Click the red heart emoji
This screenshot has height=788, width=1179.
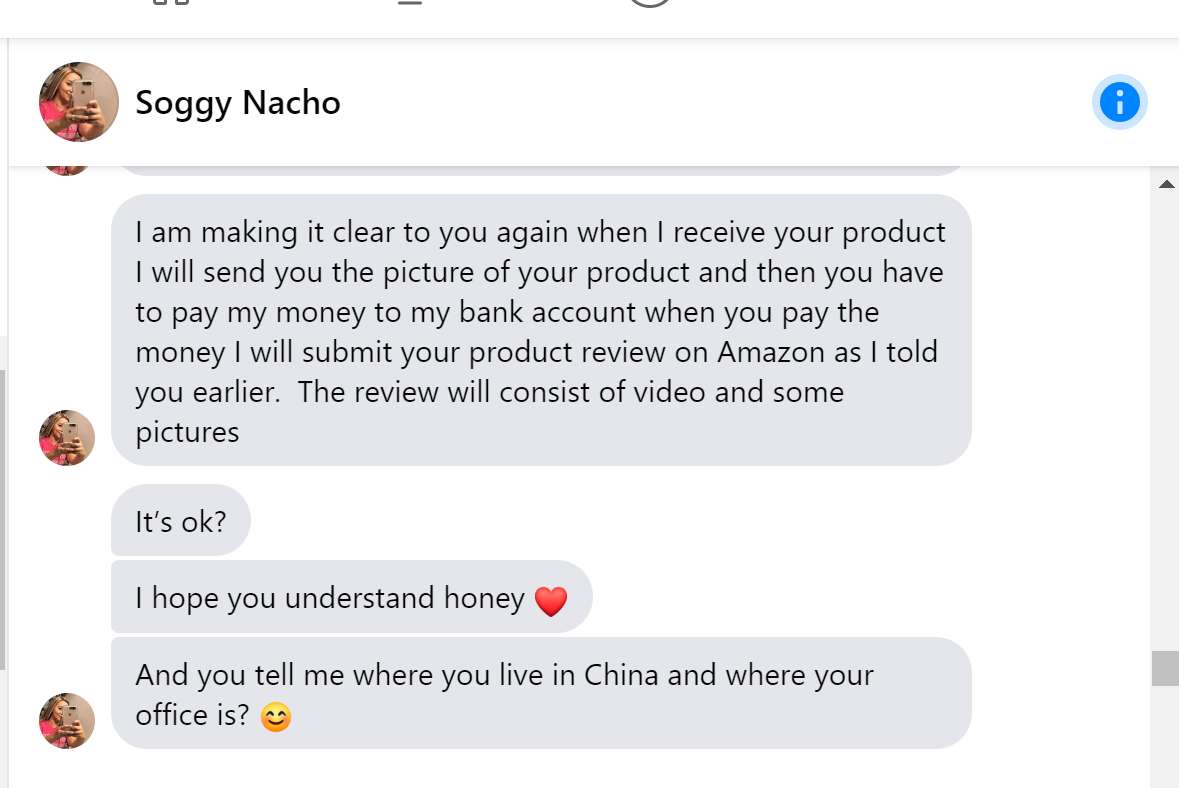[x=551, y=601]
